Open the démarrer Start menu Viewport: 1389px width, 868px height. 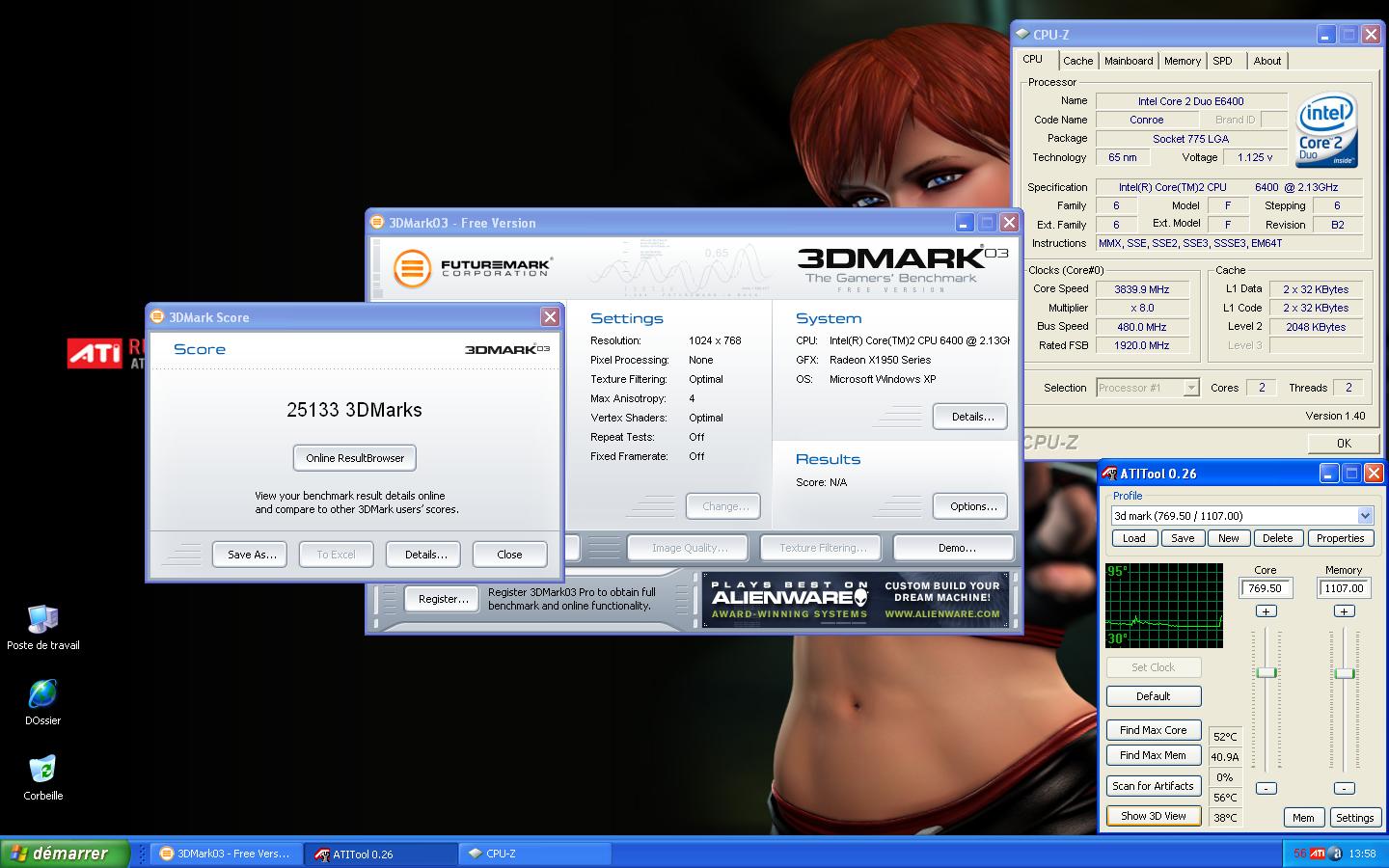pyautogui.click(x=65, y=854)
